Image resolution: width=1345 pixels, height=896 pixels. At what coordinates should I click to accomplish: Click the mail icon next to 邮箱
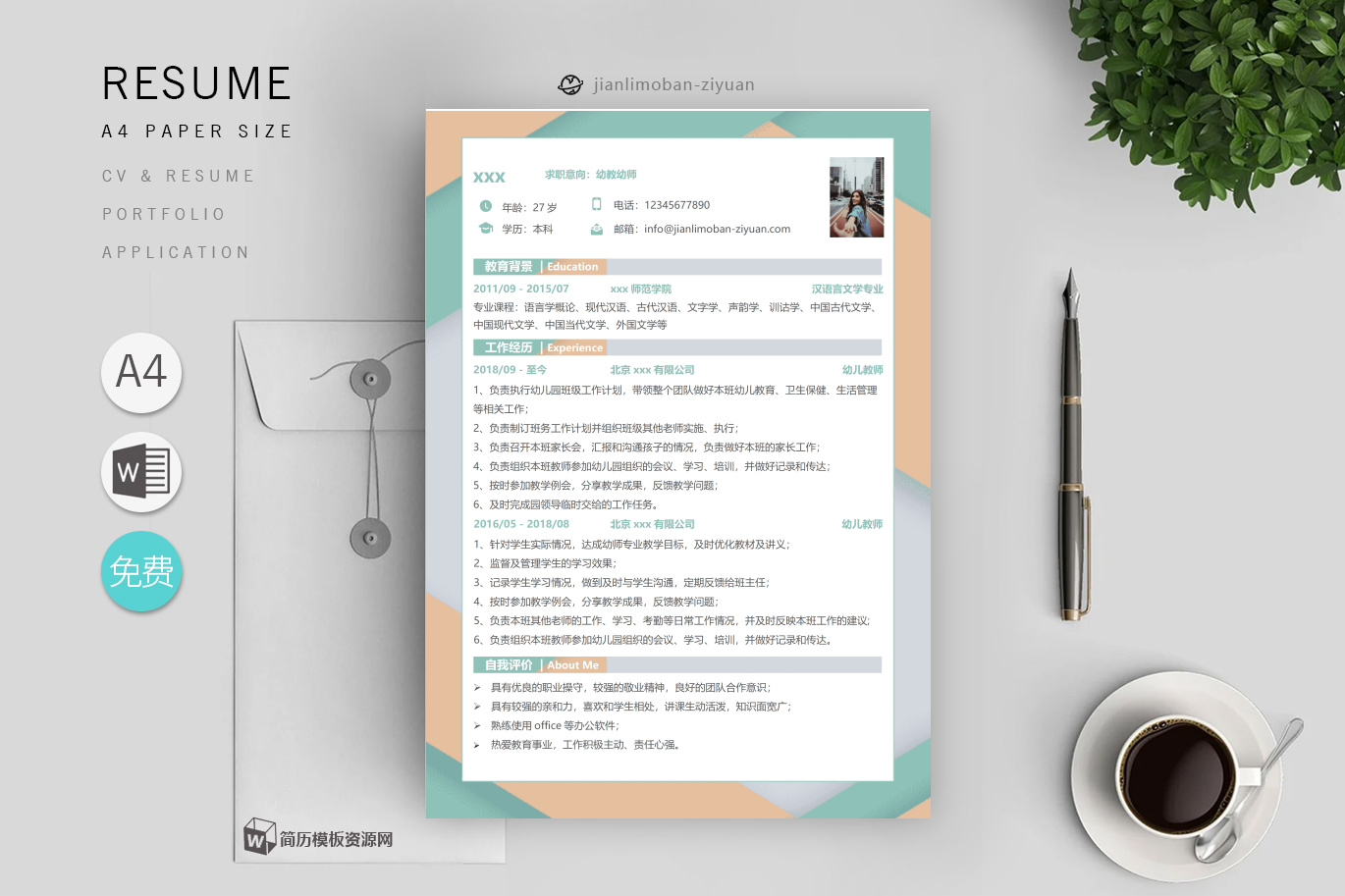click(596, 229)
